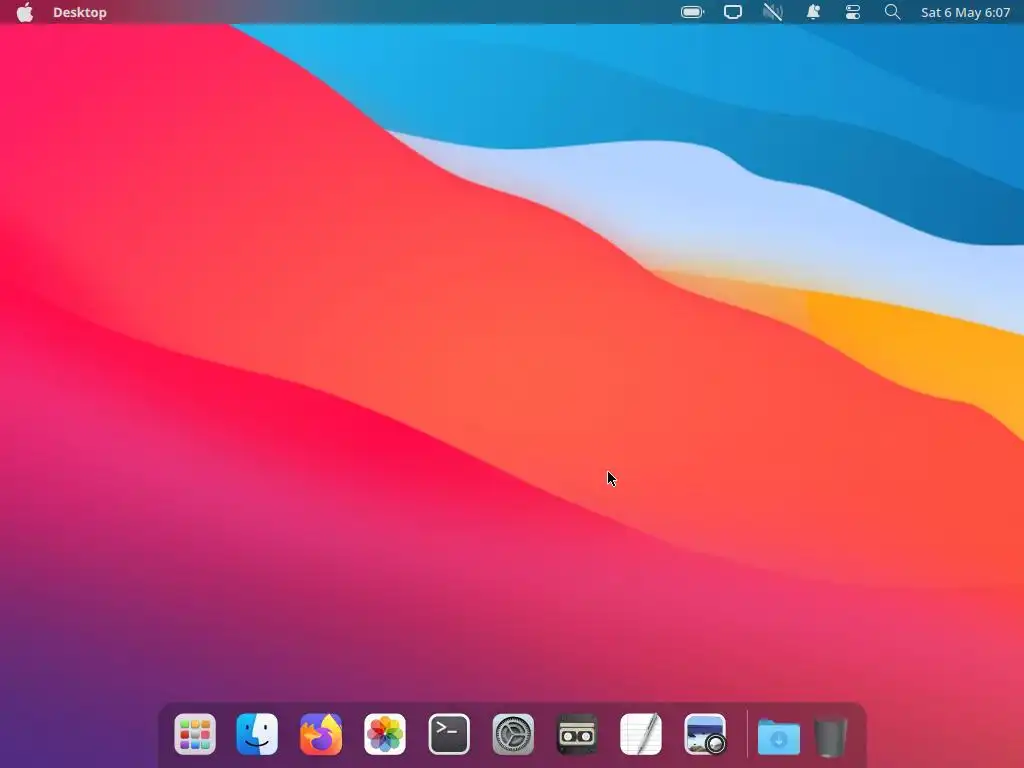Open notifications bell icon

813,12
